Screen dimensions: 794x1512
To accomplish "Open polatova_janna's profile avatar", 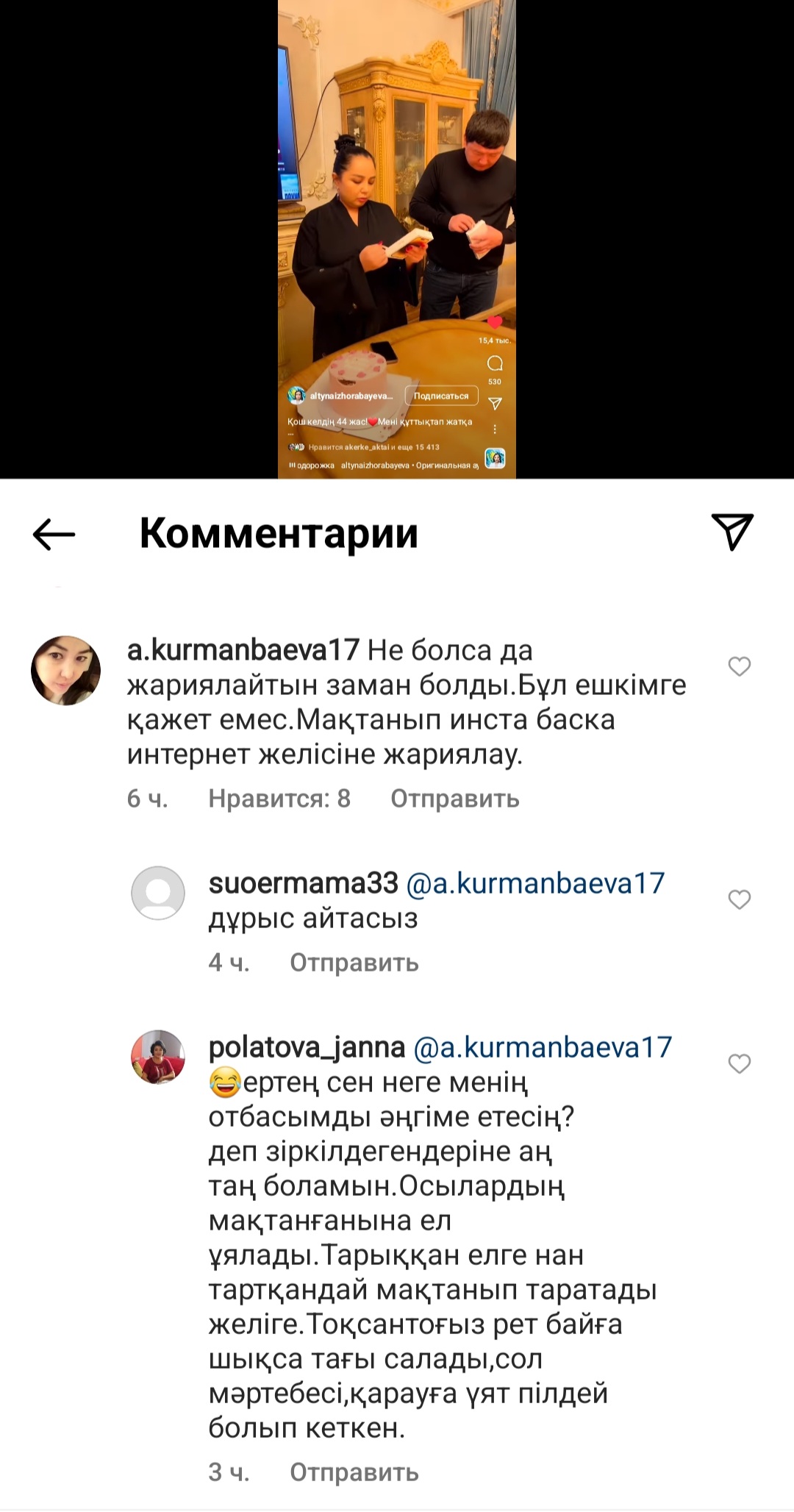I will (x=158, y=1057).
